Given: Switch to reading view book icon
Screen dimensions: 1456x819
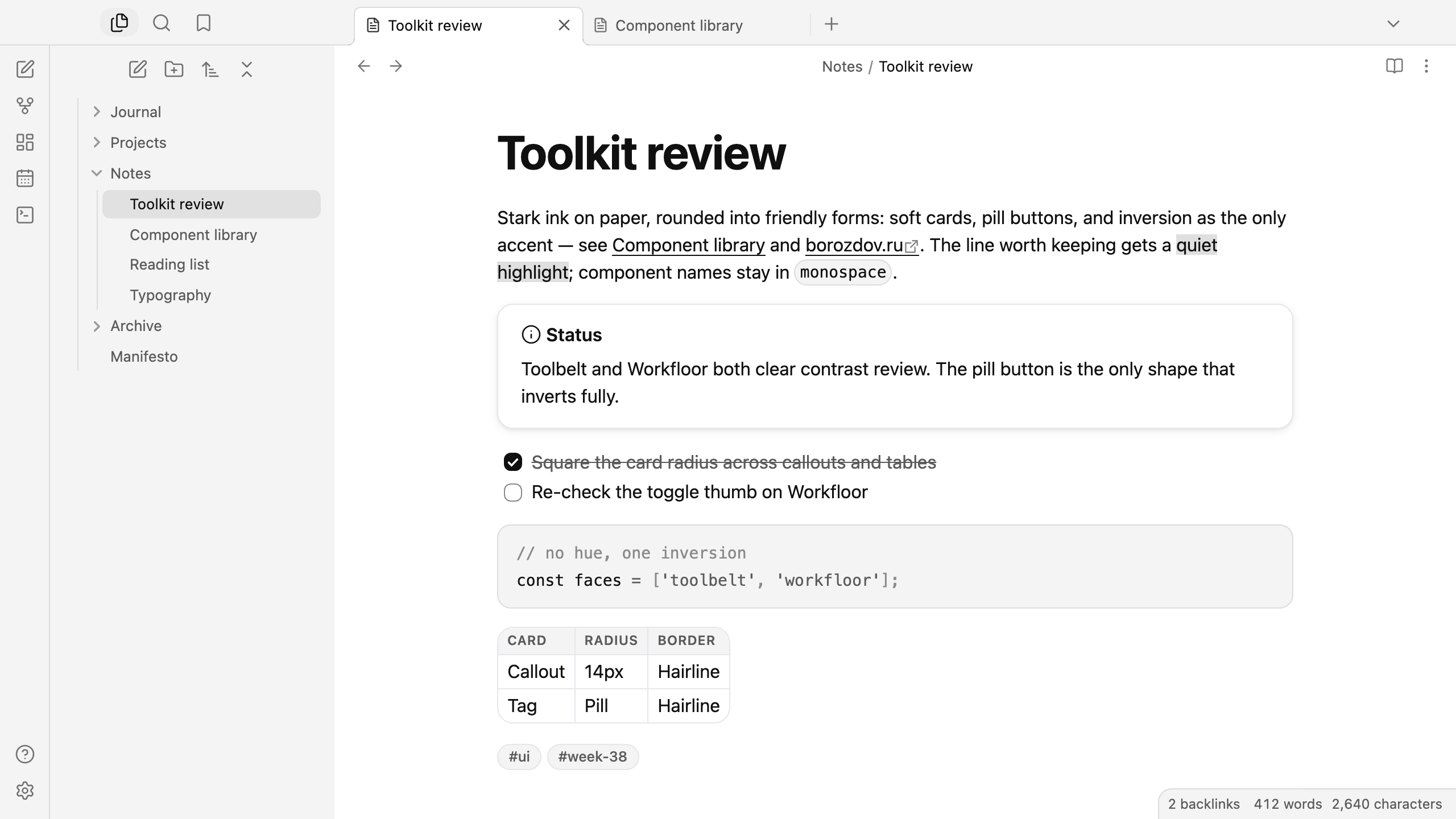Looking at the screenshot, I should (x=1395, y=66).
